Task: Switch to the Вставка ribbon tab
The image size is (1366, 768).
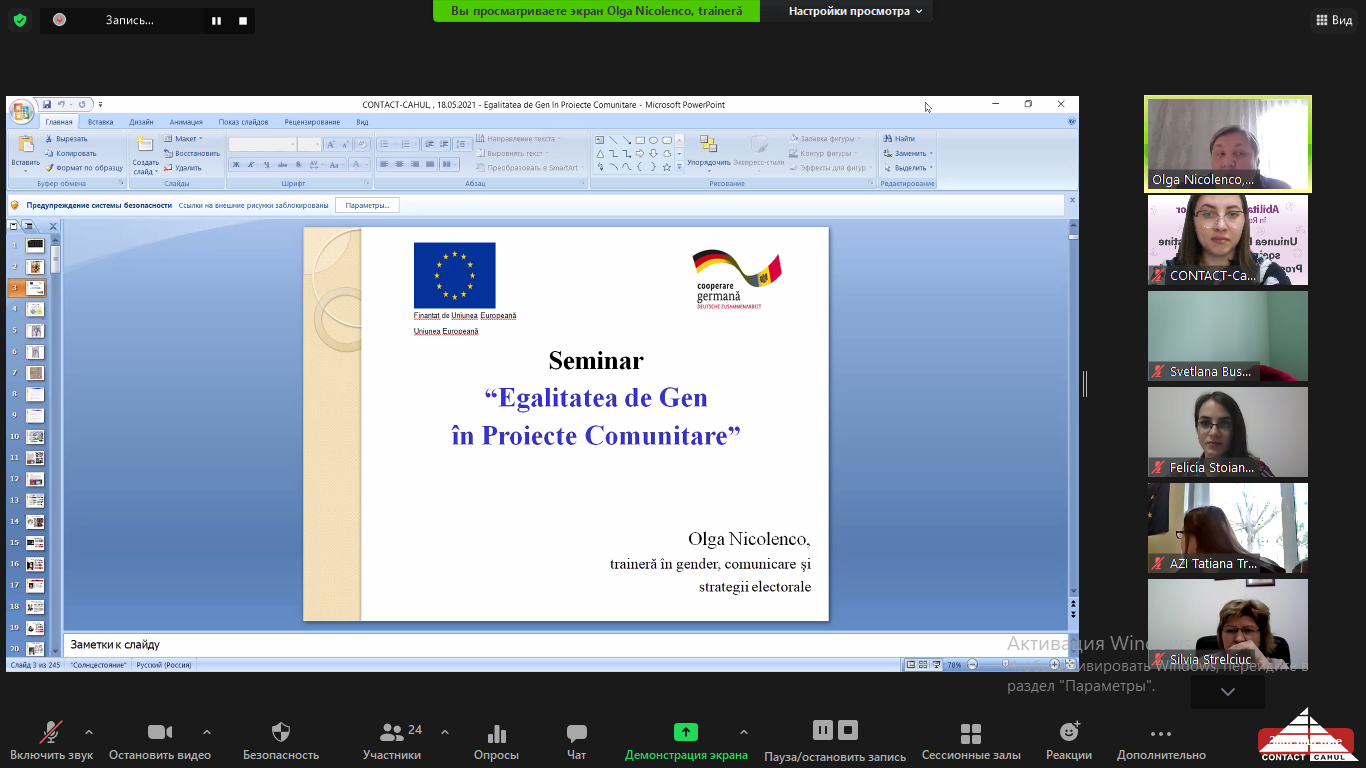Action: pos(100,122)
